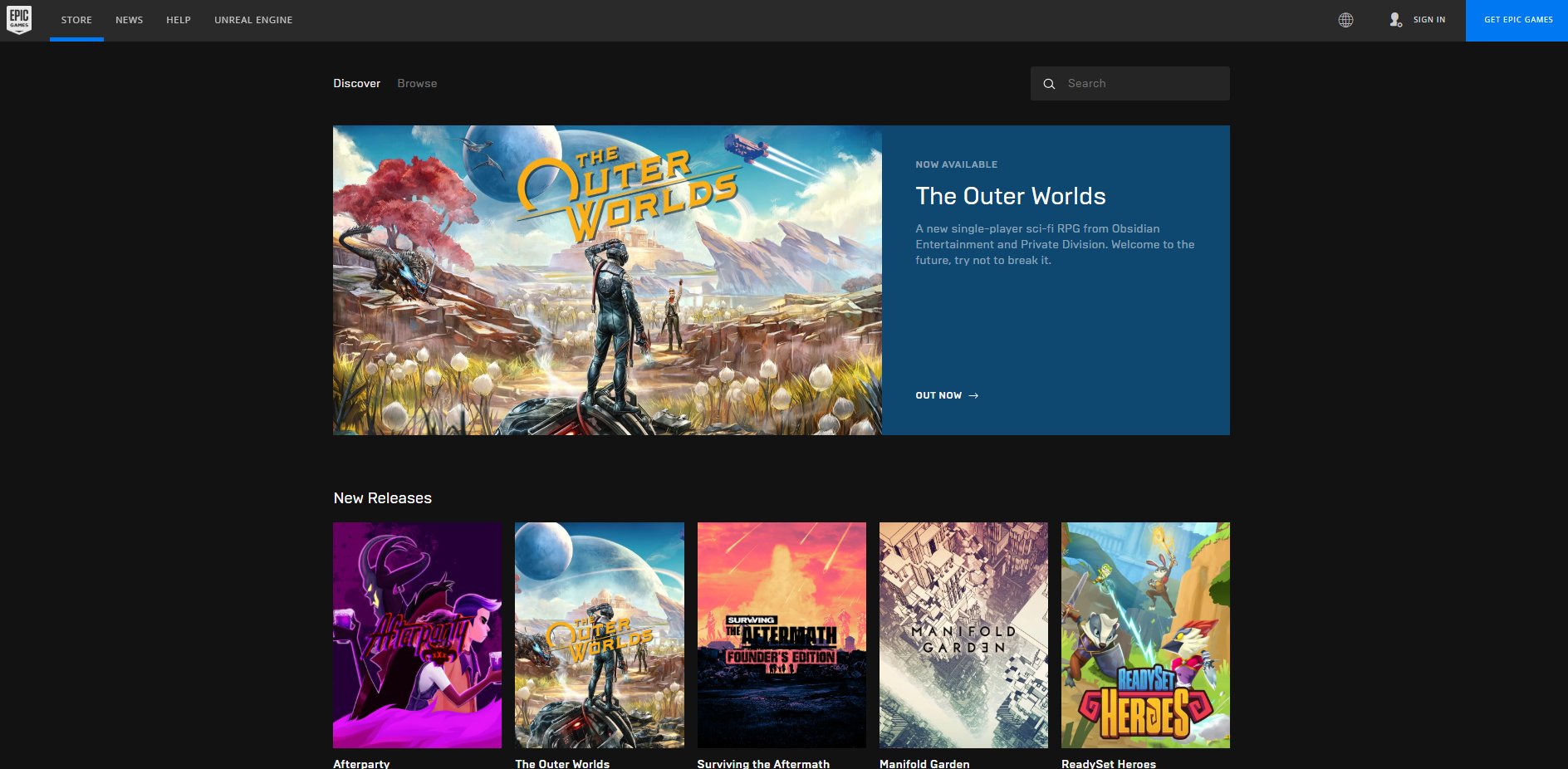Open the Afterparty game cover
Viewport: 1568px width, 769px height.
[417, 635]
